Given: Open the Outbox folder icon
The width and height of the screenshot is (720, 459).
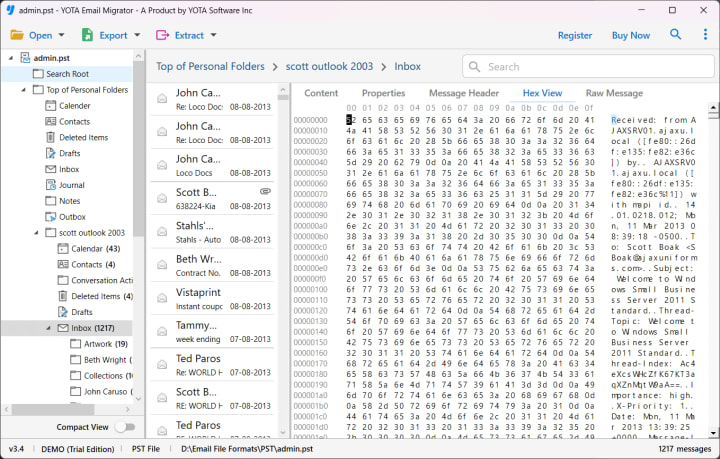Looking at the screenshot, I should (51, 217).
